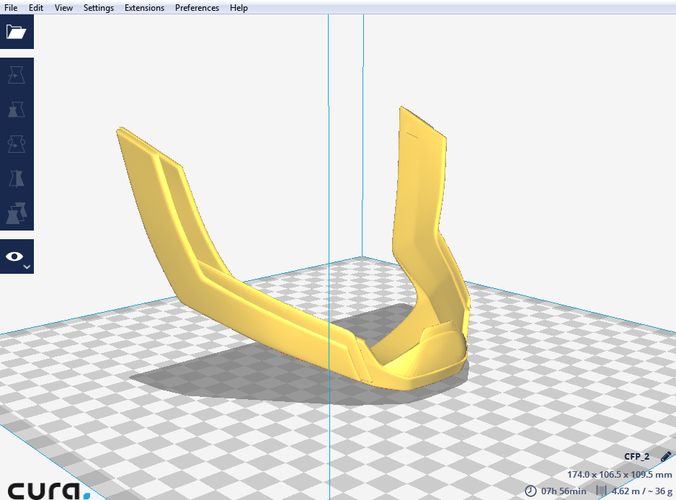Click the 174.0 x 106.5 x 109.5 mm dimensions

point(620,475)
